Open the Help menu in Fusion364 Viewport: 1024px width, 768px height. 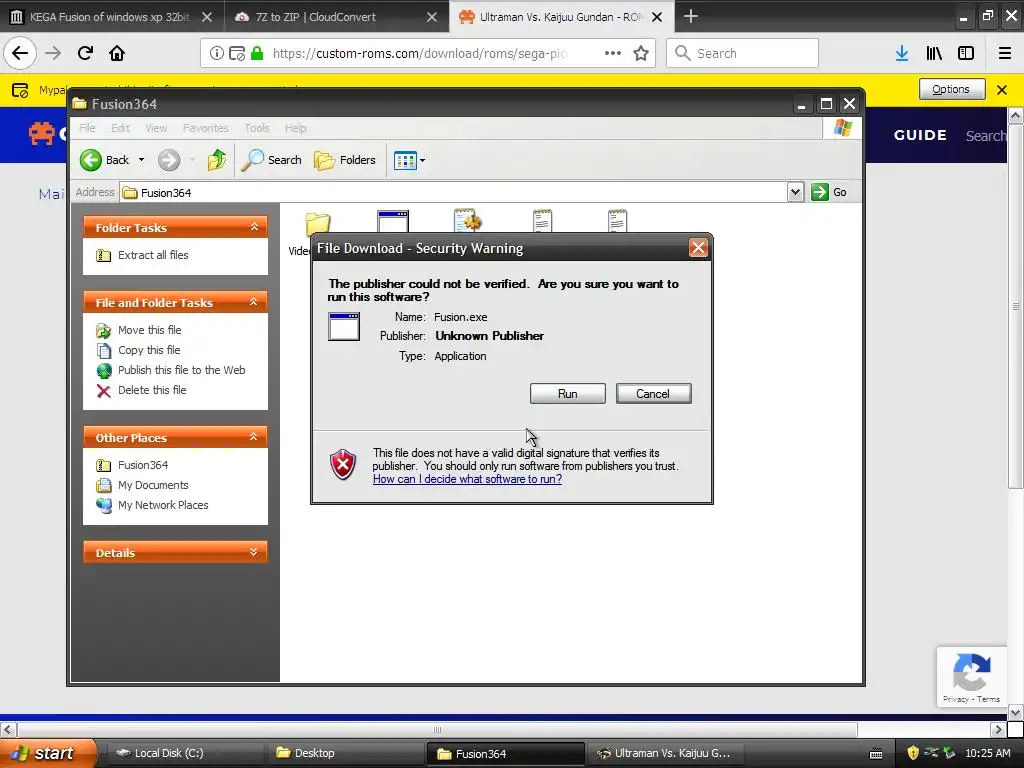coord(295,128)
